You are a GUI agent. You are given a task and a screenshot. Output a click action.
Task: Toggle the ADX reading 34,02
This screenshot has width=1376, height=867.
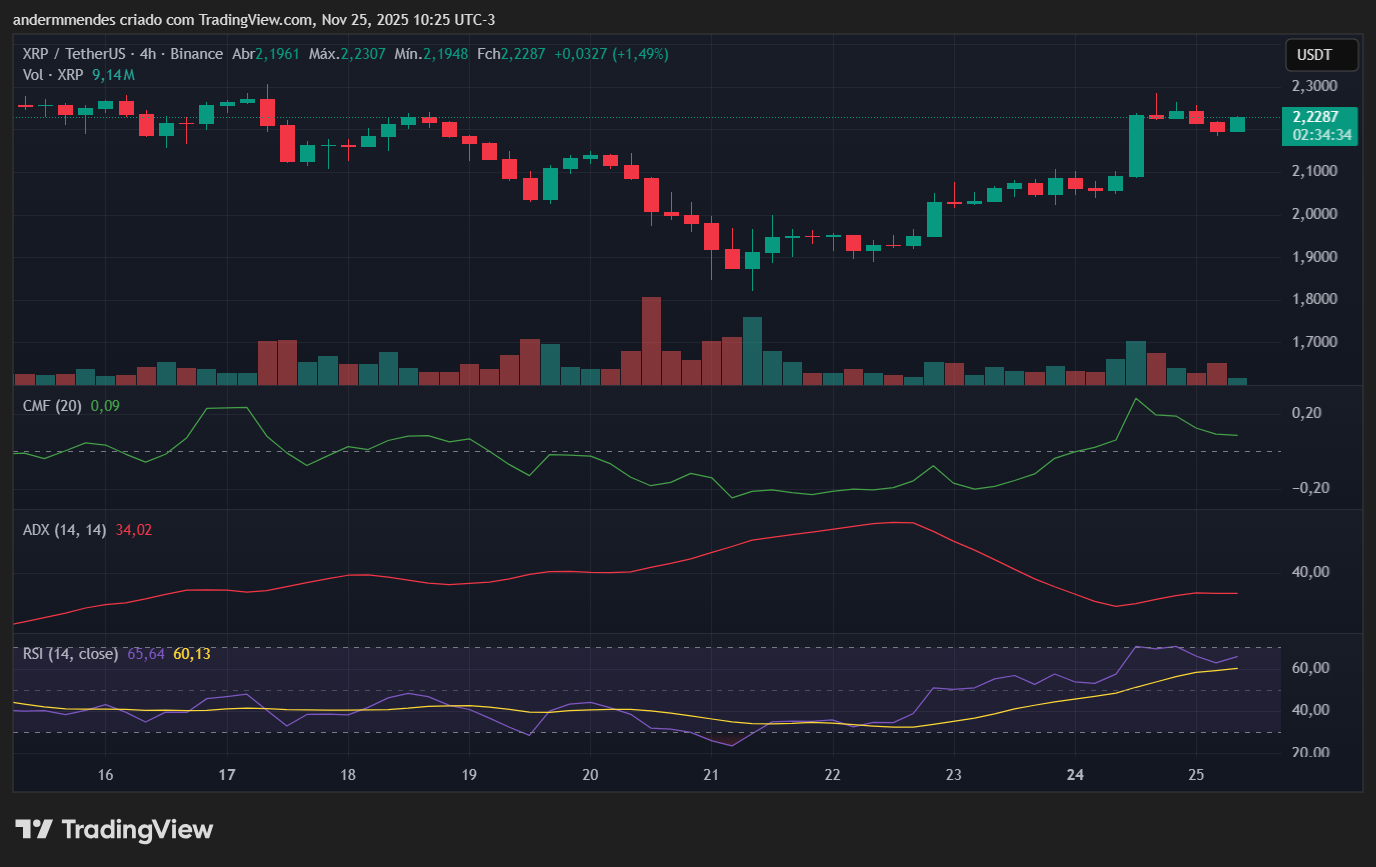coord(133,530)
